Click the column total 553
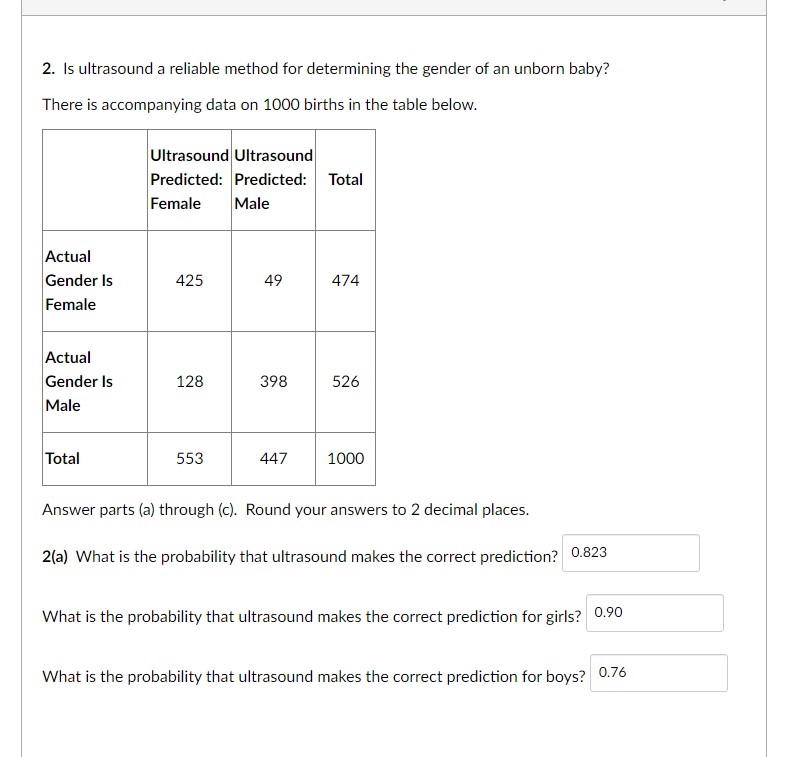 coord(189,459)
